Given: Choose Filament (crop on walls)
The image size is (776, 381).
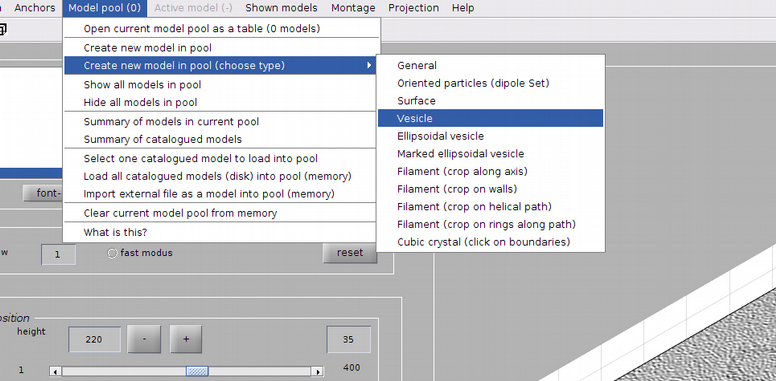Looking at the screenshot, I should [x=490, y=189].
